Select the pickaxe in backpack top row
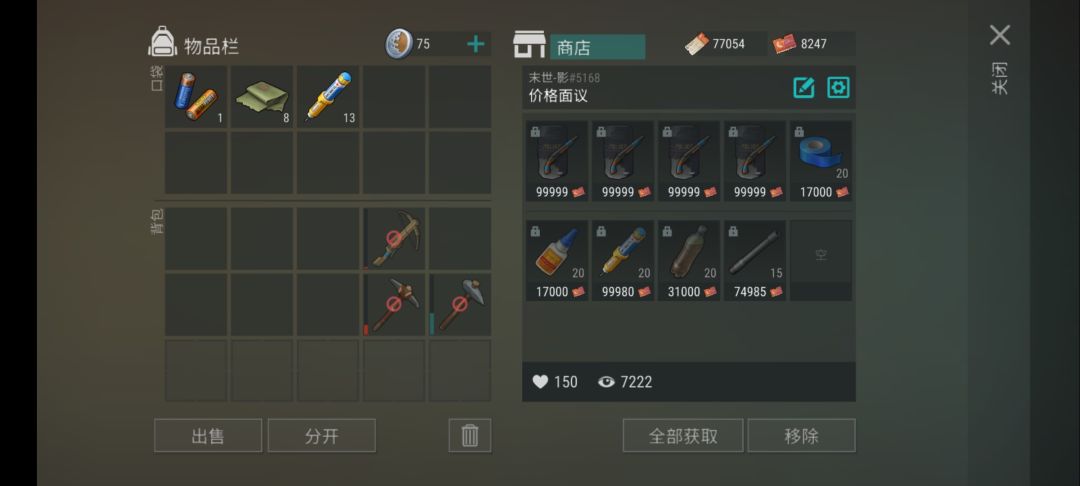The image size is (1080, 486). (x=394, y=239)
